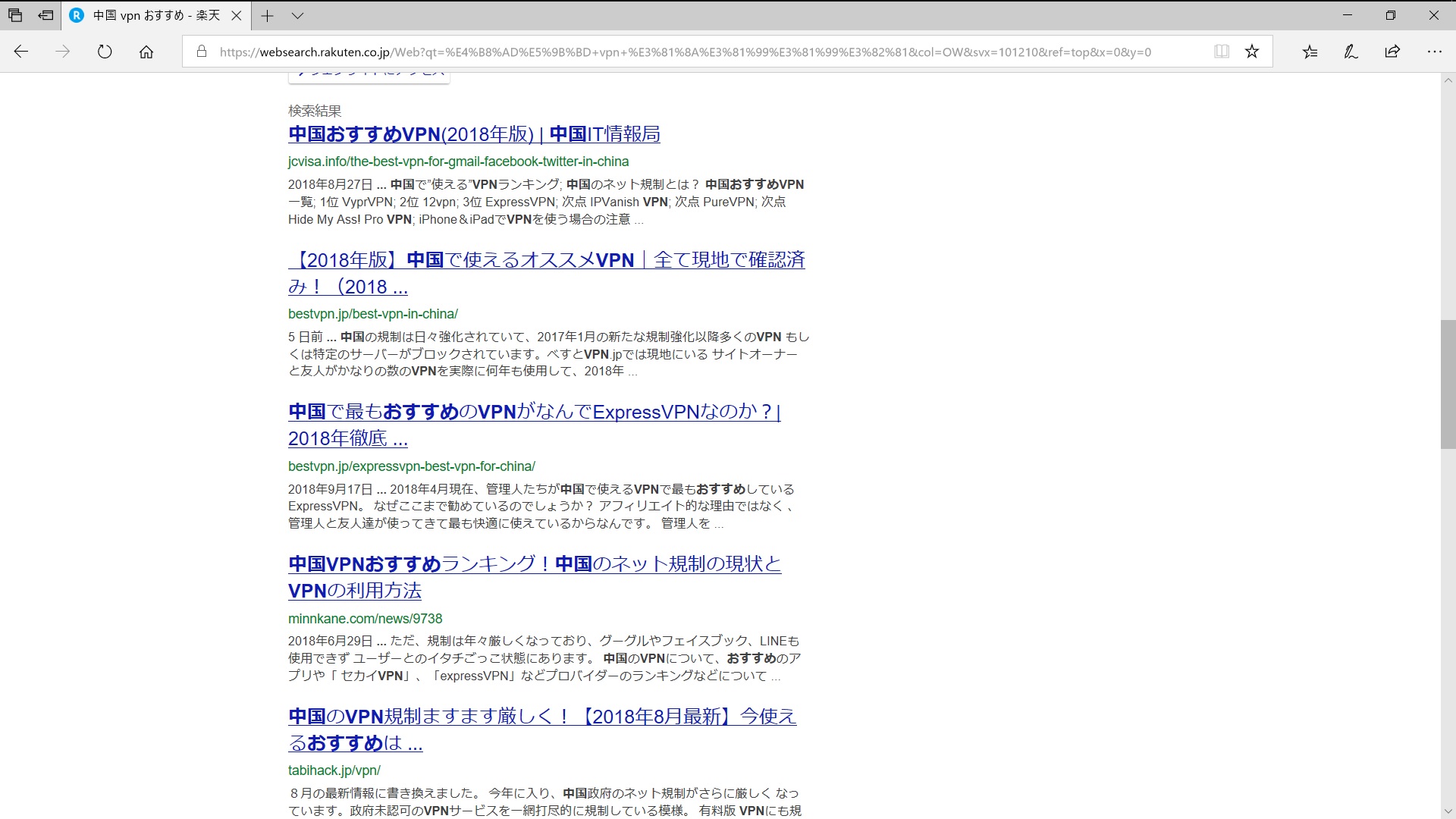The height and width of the screenshot is (819, 1456).
Task: Open 中国VPNおすすめランキング result
Action: tap(535, 577)
